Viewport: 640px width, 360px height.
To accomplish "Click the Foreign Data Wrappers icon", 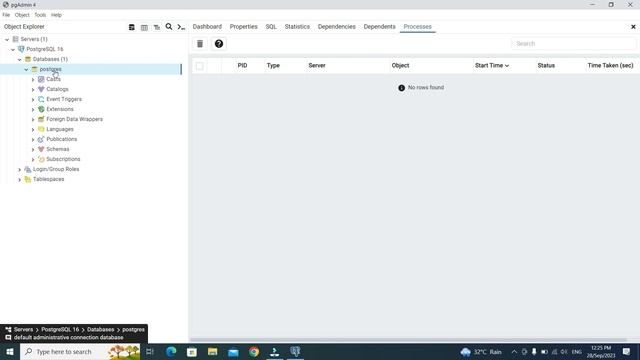I will click(x=41, y=119).
